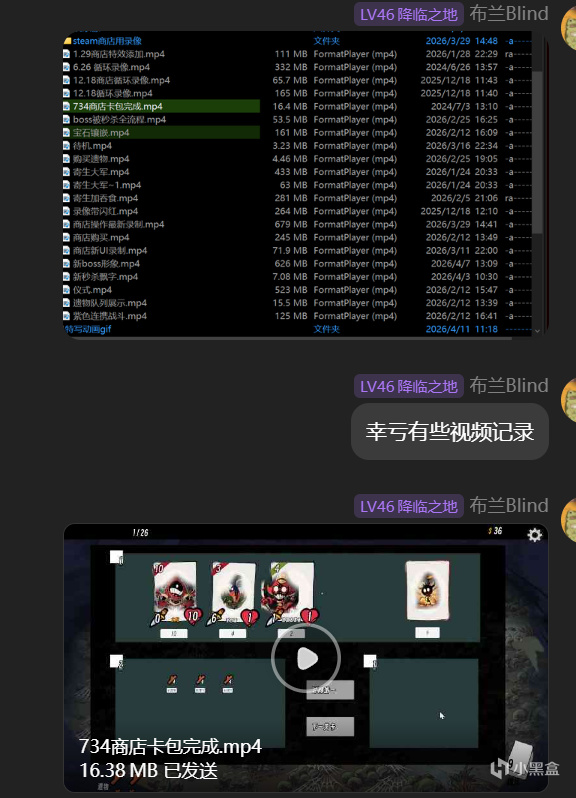The width and height of the screenshot is (576, 798).
Task: Click the settings gear in video preview
Action: [534, 535]
